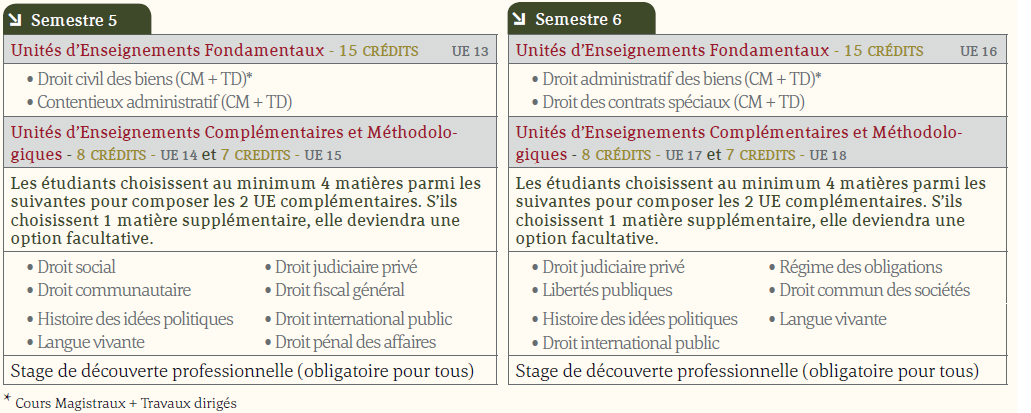The image size is (1031, 413).
Task: Select Droit fiscal général option
Action: click(339, 290)
